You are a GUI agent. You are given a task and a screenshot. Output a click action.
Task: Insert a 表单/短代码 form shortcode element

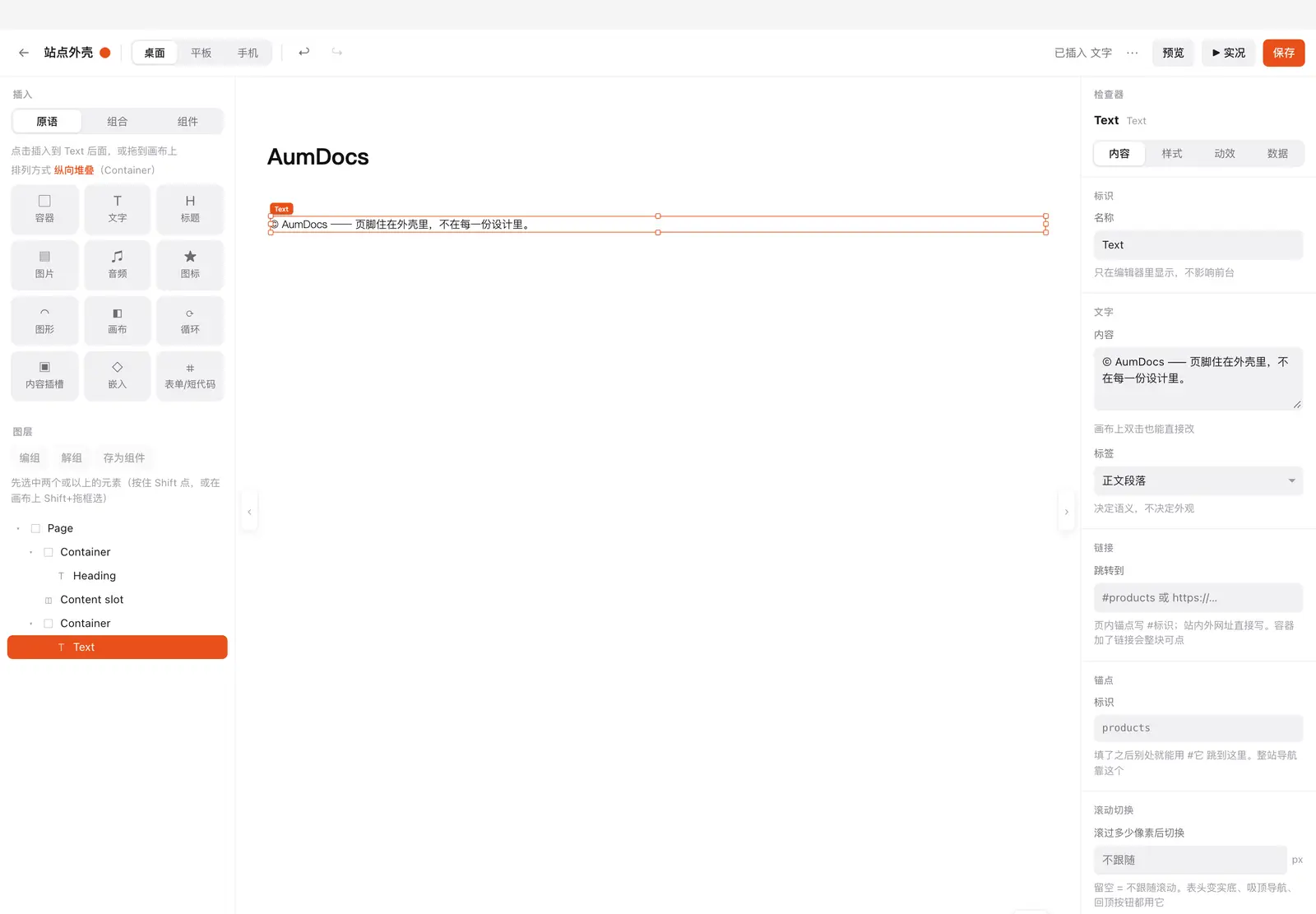point(190,376)
